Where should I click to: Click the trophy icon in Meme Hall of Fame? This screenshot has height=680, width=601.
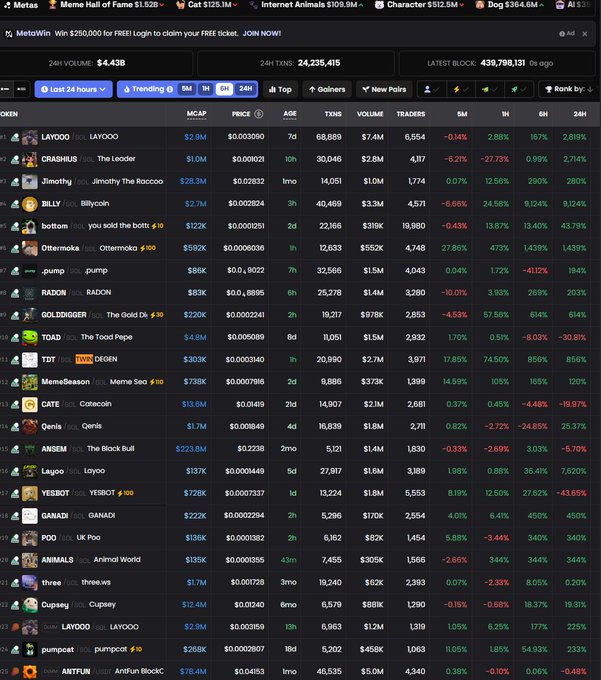[x=52, y=5]
